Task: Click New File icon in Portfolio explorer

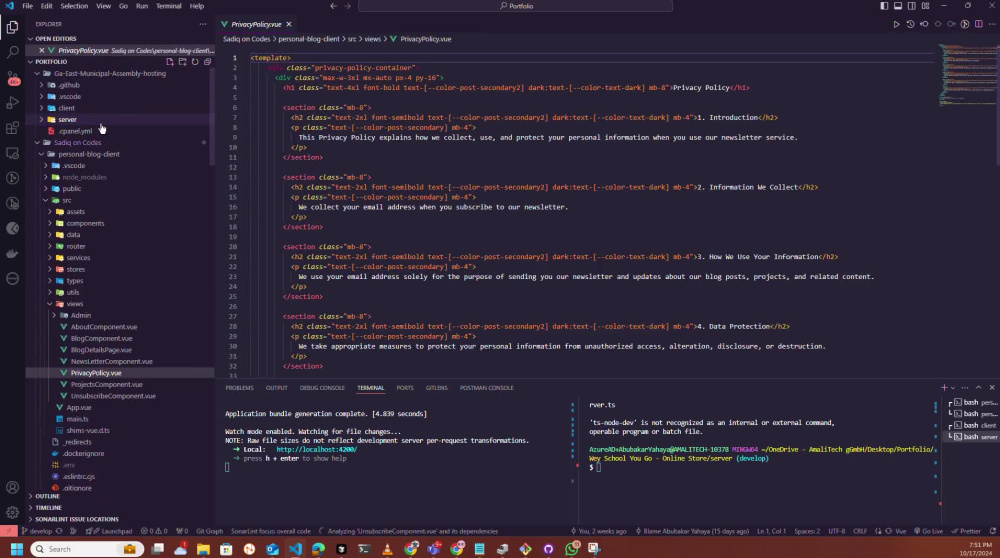Action: [x=170, y=62]
